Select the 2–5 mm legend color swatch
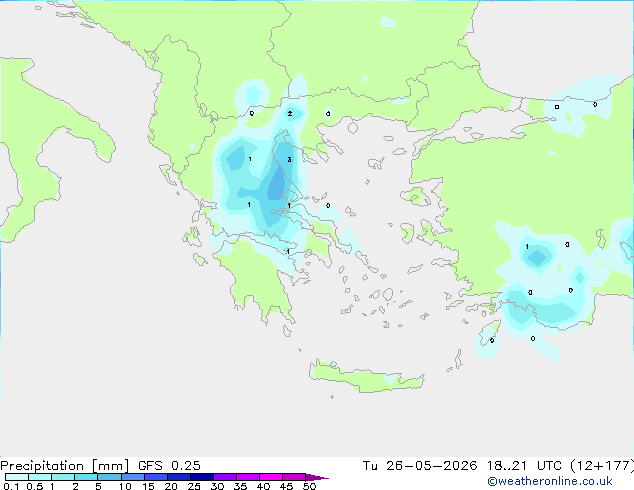 [86, 477]
